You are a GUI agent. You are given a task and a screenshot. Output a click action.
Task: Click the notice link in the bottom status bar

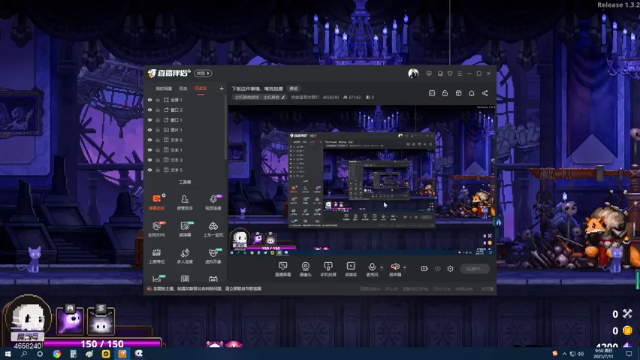click(207, 289)
